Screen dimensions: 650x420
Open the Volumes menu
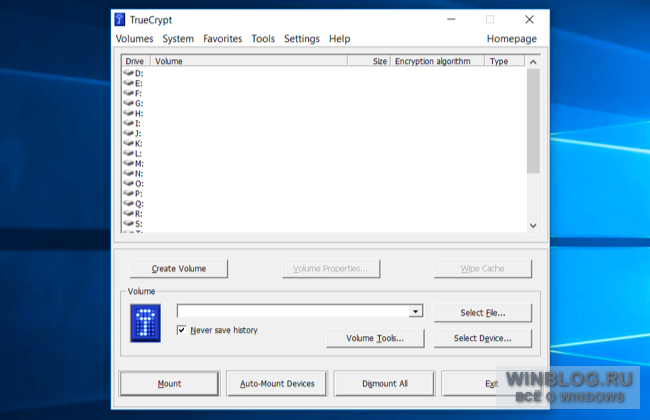click(134, 39)
